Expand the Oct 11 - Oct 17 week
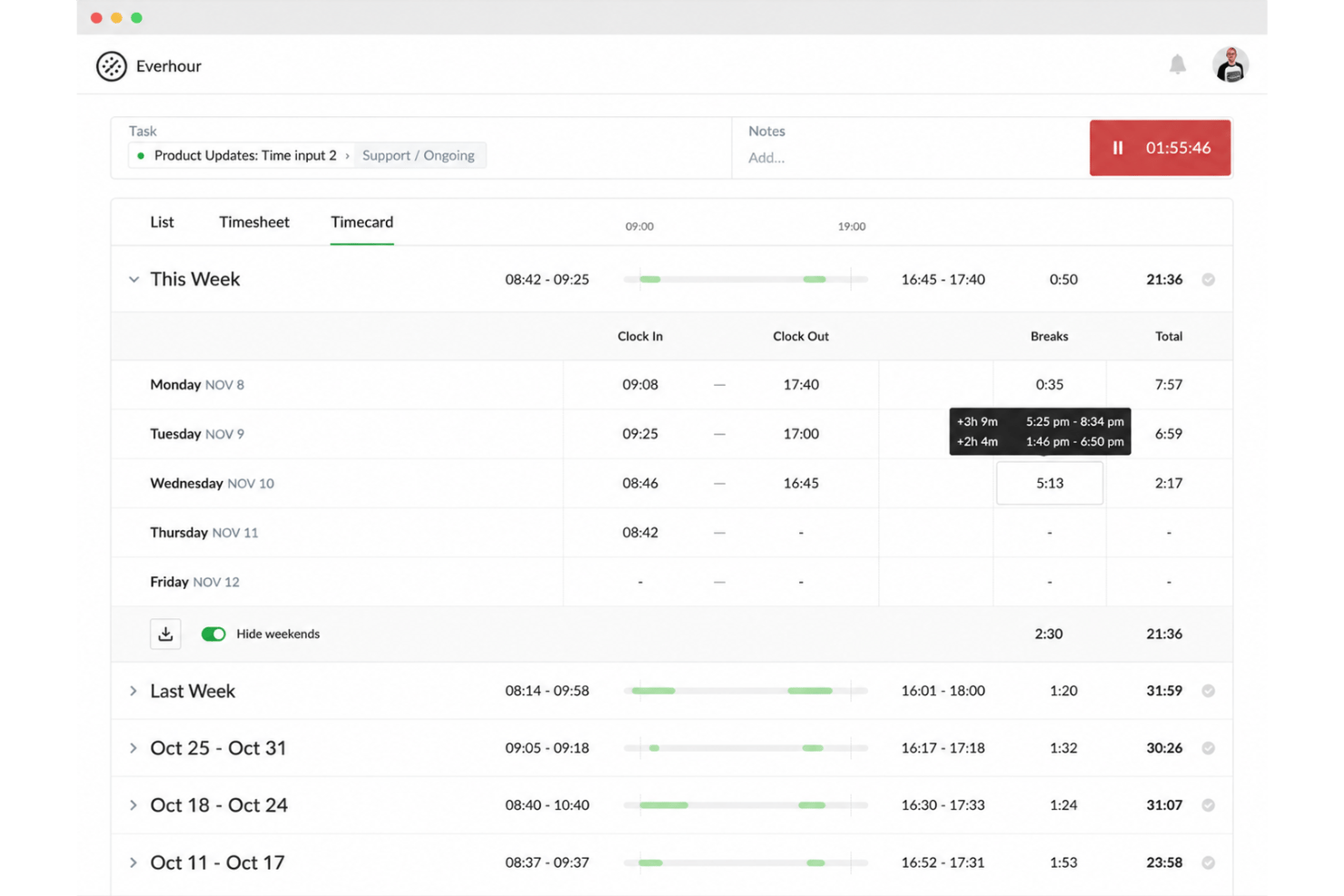The width and height of the screenshot is (1344, 896). pos(133,862)
